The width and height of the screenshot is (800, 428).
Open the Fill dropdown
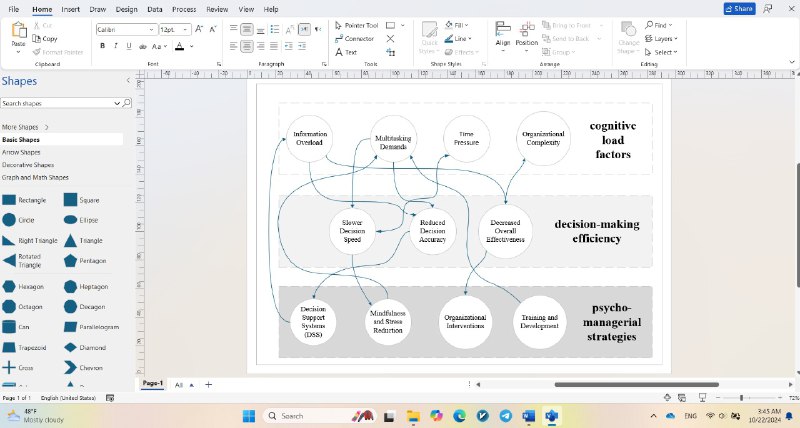(x=457, y=25)
